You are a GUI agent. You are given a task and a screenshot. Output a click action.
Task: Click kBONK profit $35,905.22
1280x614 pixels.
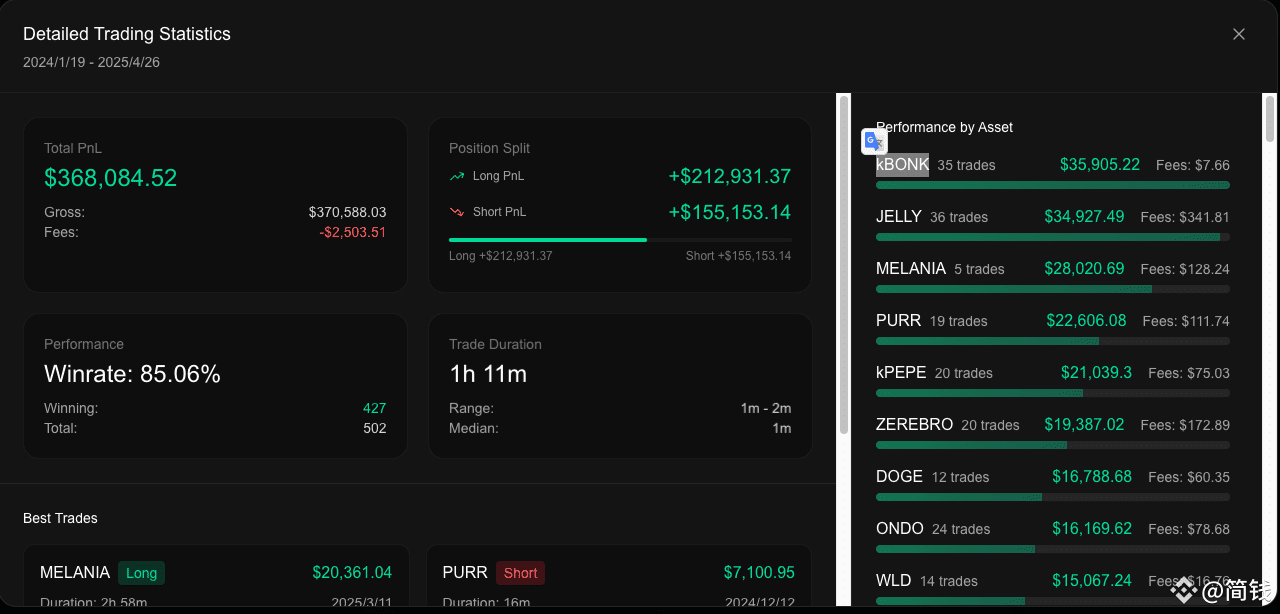tap(1100, 165)
